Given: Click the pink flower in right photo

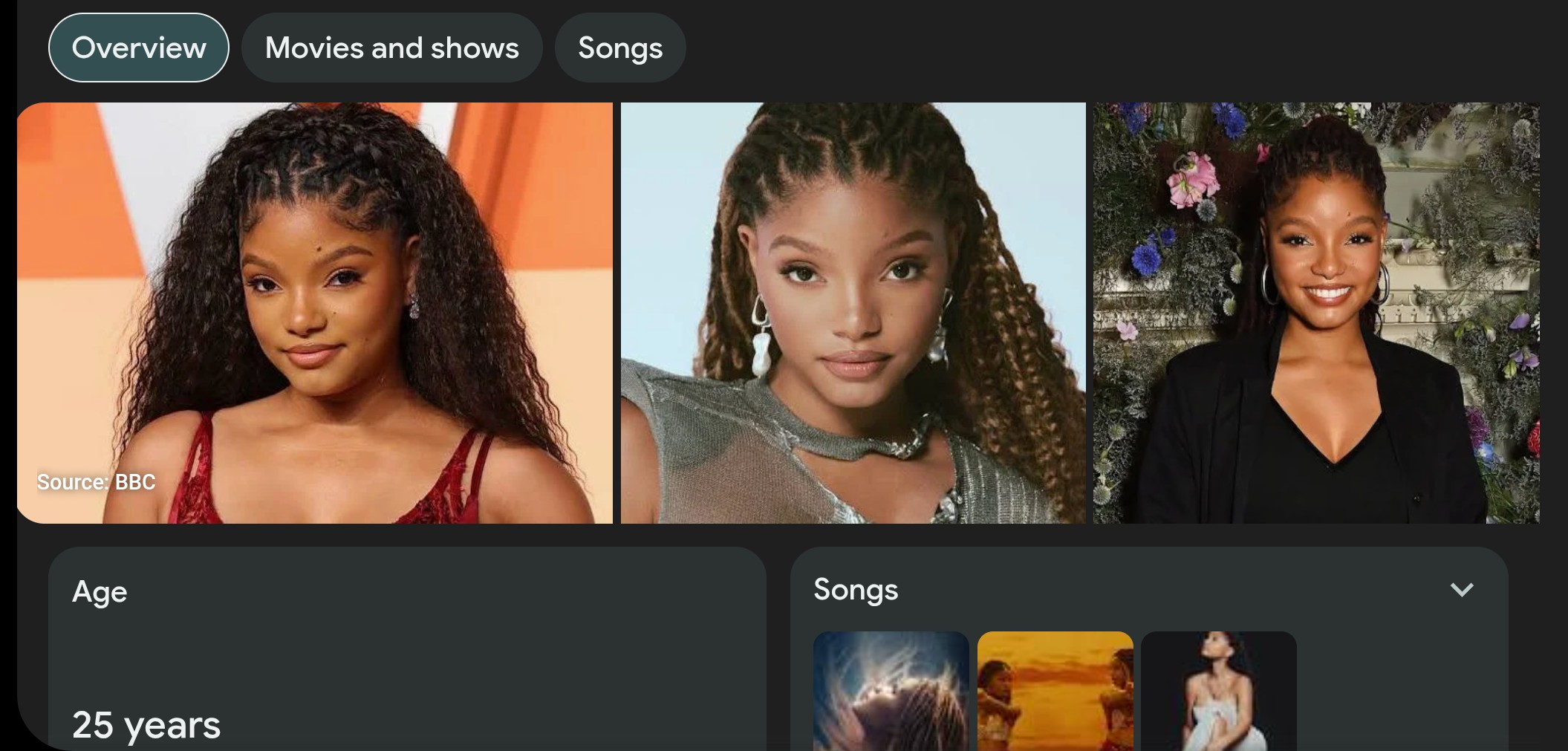Looking at the screenshot, I should 1194,181.
